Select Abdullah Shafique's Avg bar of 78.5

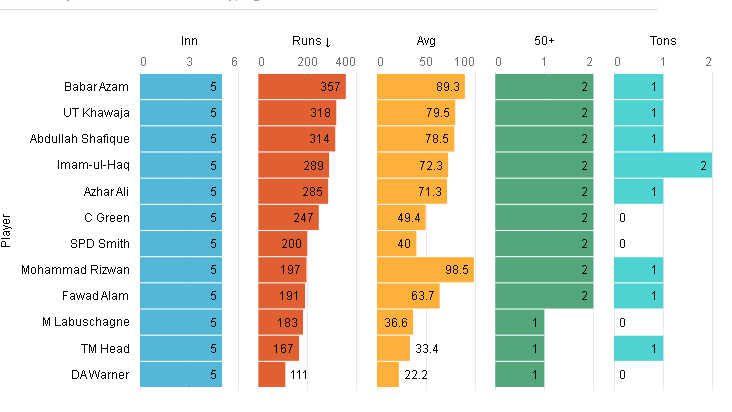(415, 139)
